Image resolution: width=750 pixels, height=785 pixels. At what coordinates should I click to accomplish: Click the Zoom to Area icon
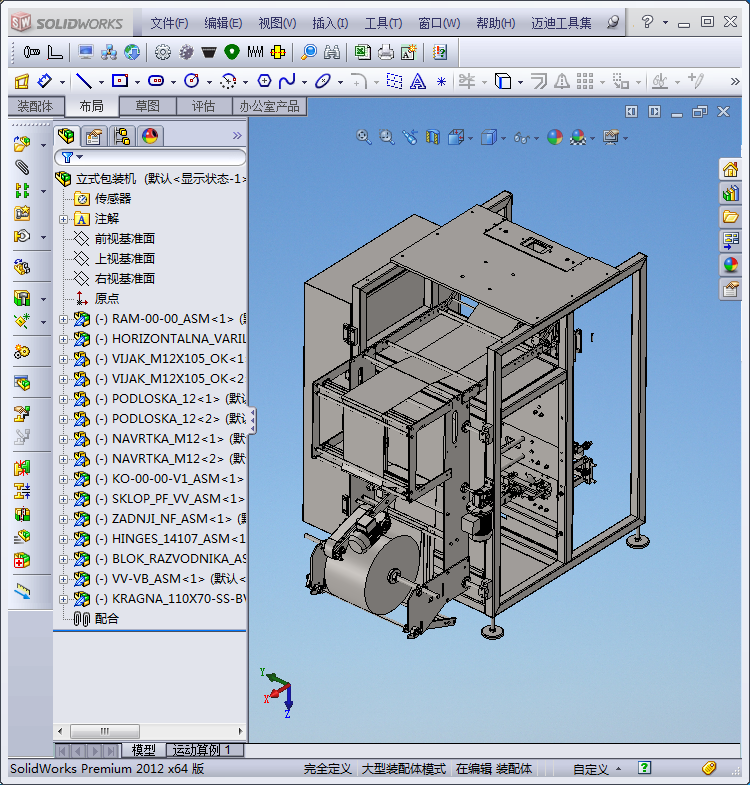387,137
